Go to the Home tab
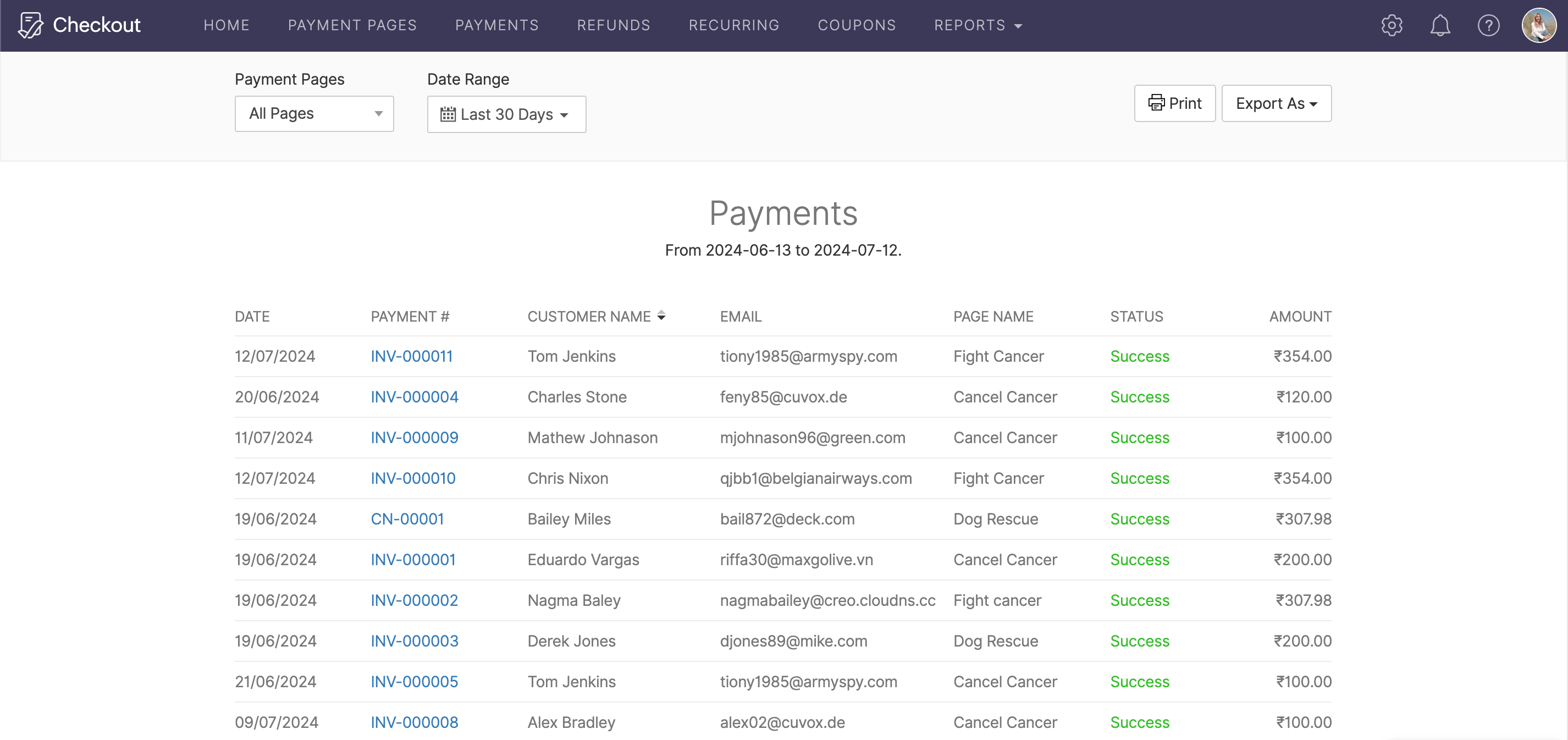1568x740 pixels. point(226,25)
